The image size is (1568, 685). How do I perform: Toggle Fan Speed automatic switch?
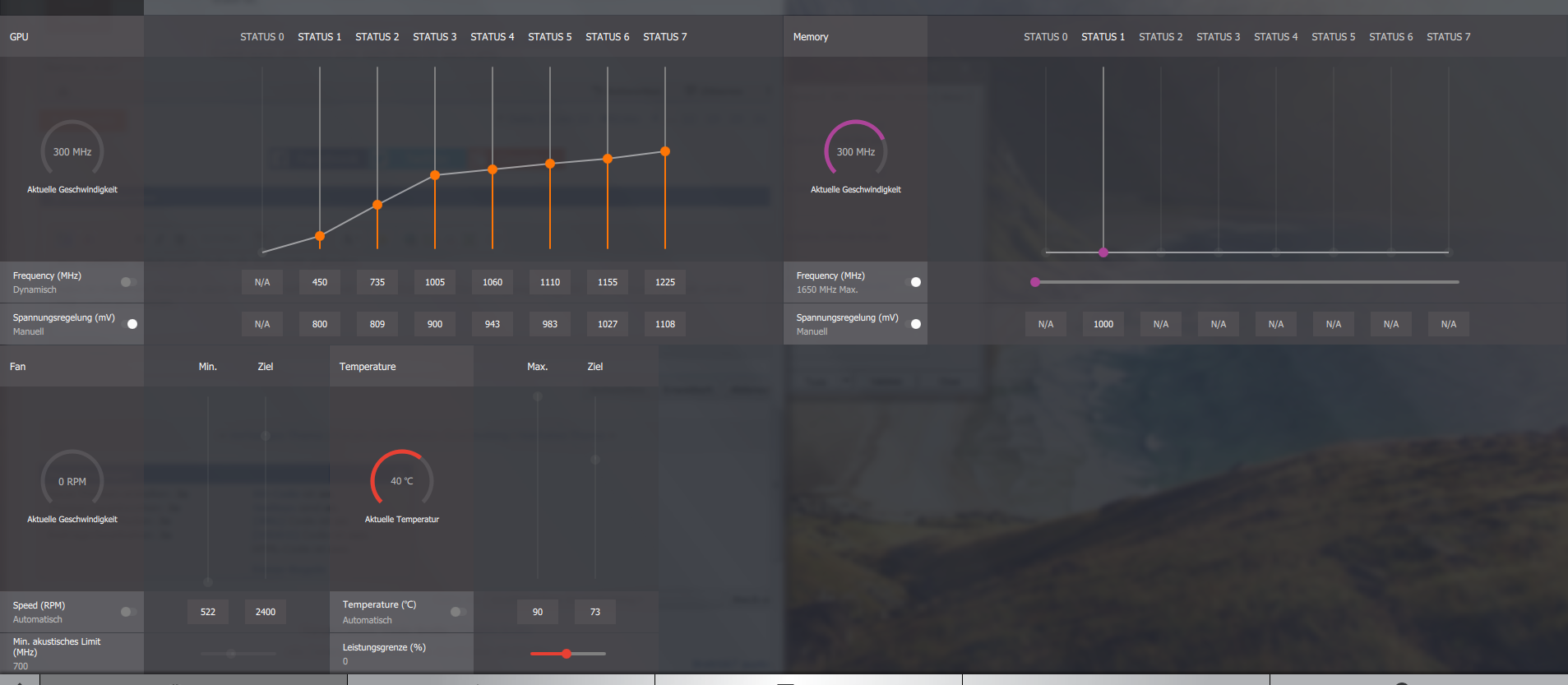[128, 612]
